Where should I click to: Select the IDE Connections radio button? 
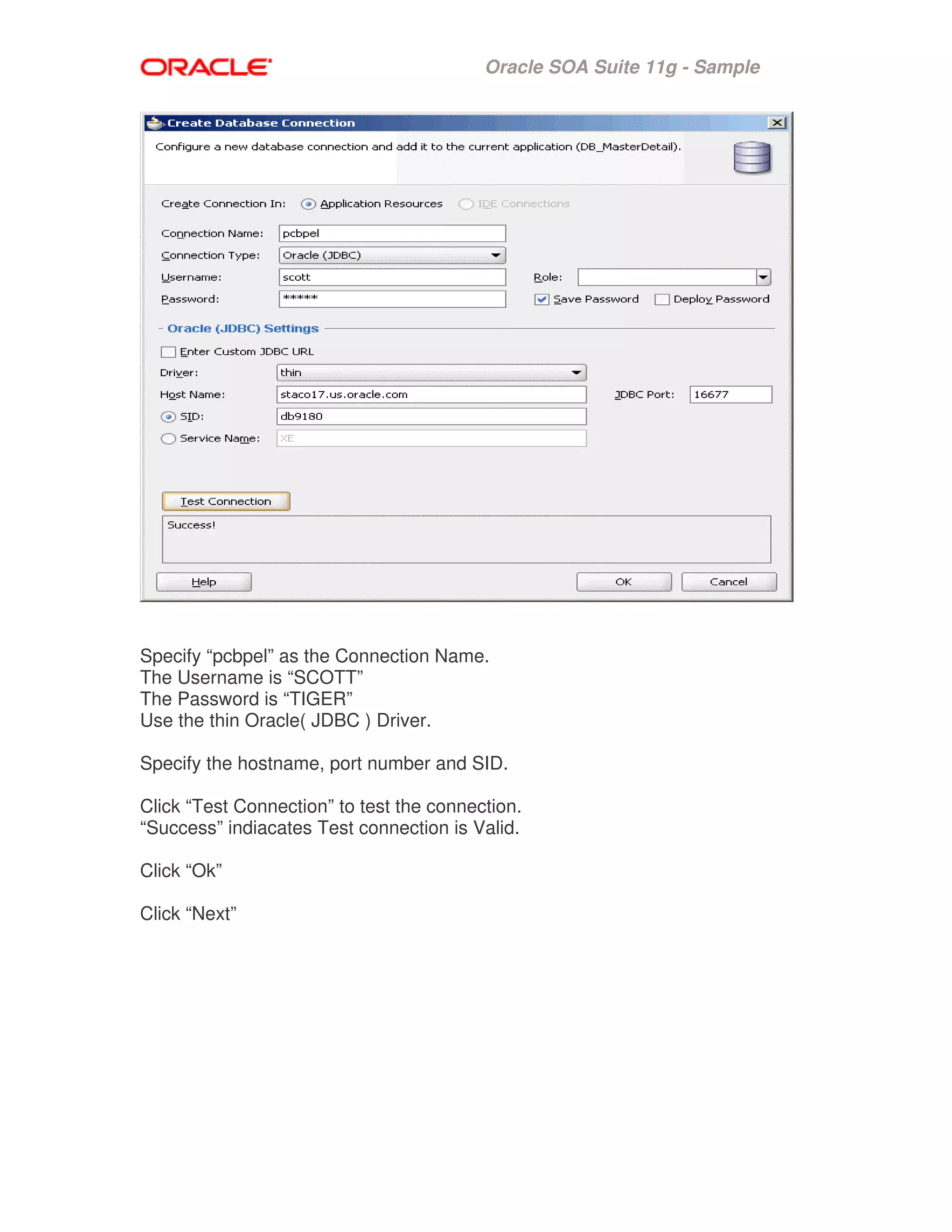coord(466,204)
